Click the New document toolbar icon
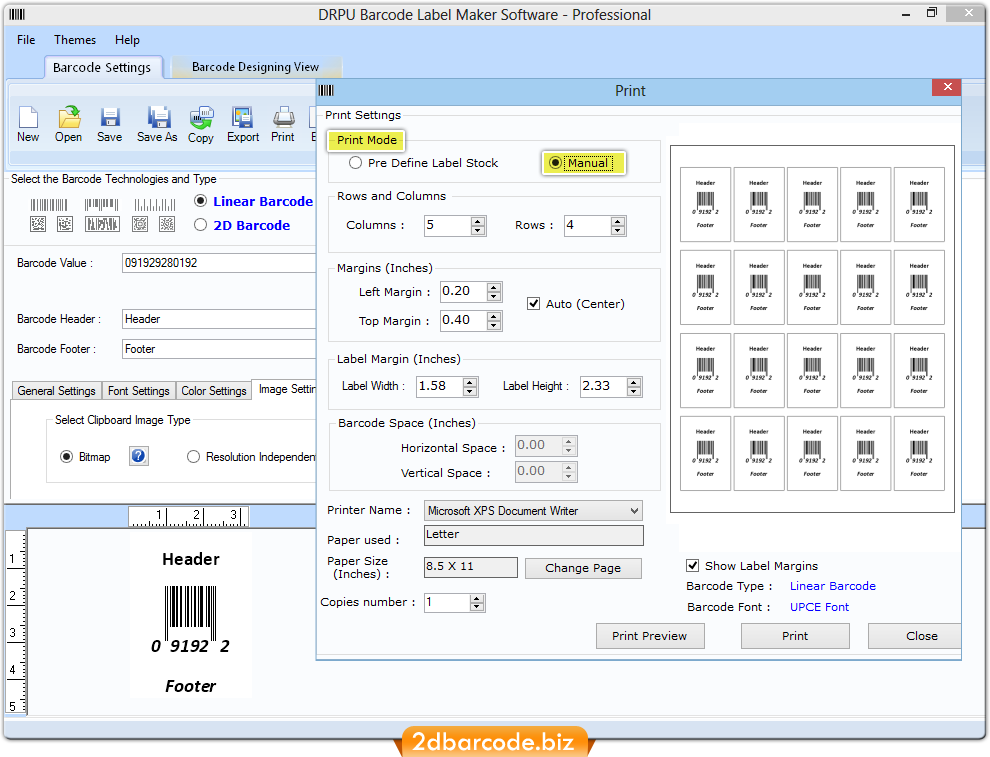 click(x=28, y=117)
